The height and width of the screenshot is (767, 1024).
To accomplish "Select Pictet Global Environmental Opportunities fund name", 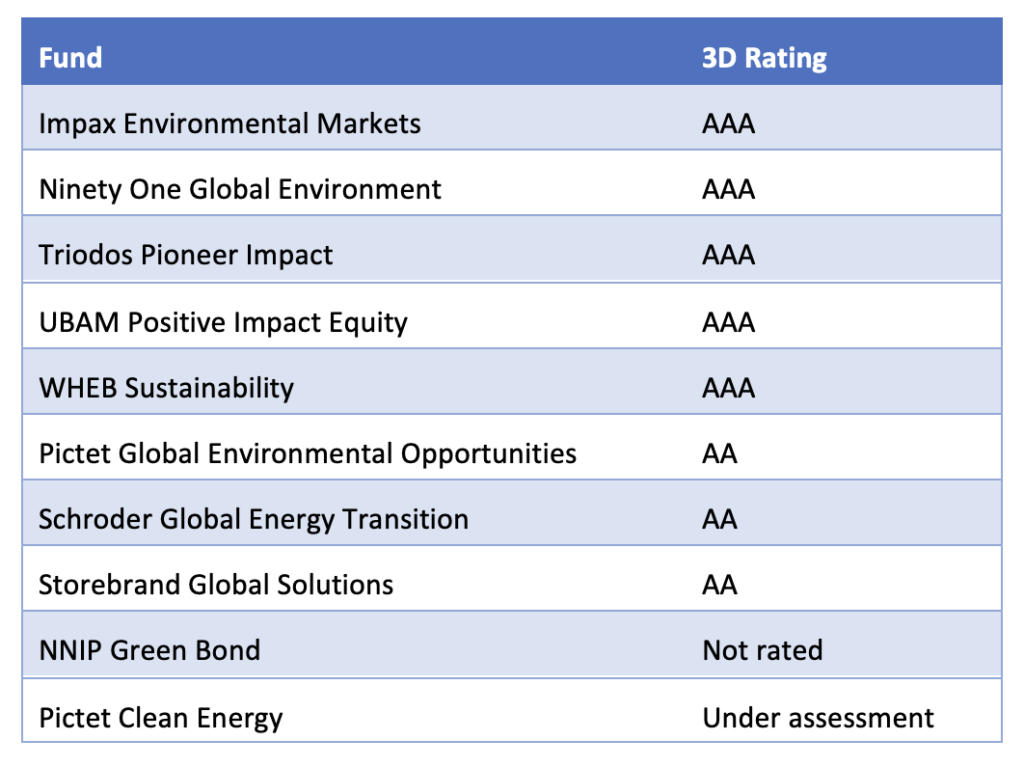I will point(308,453).
